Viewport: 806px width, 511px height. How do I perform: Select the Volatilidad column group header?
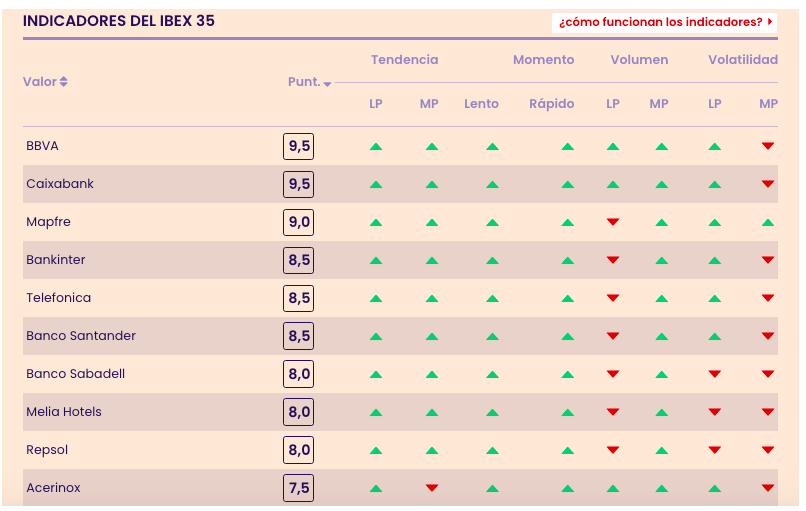(x=743, y=60)
